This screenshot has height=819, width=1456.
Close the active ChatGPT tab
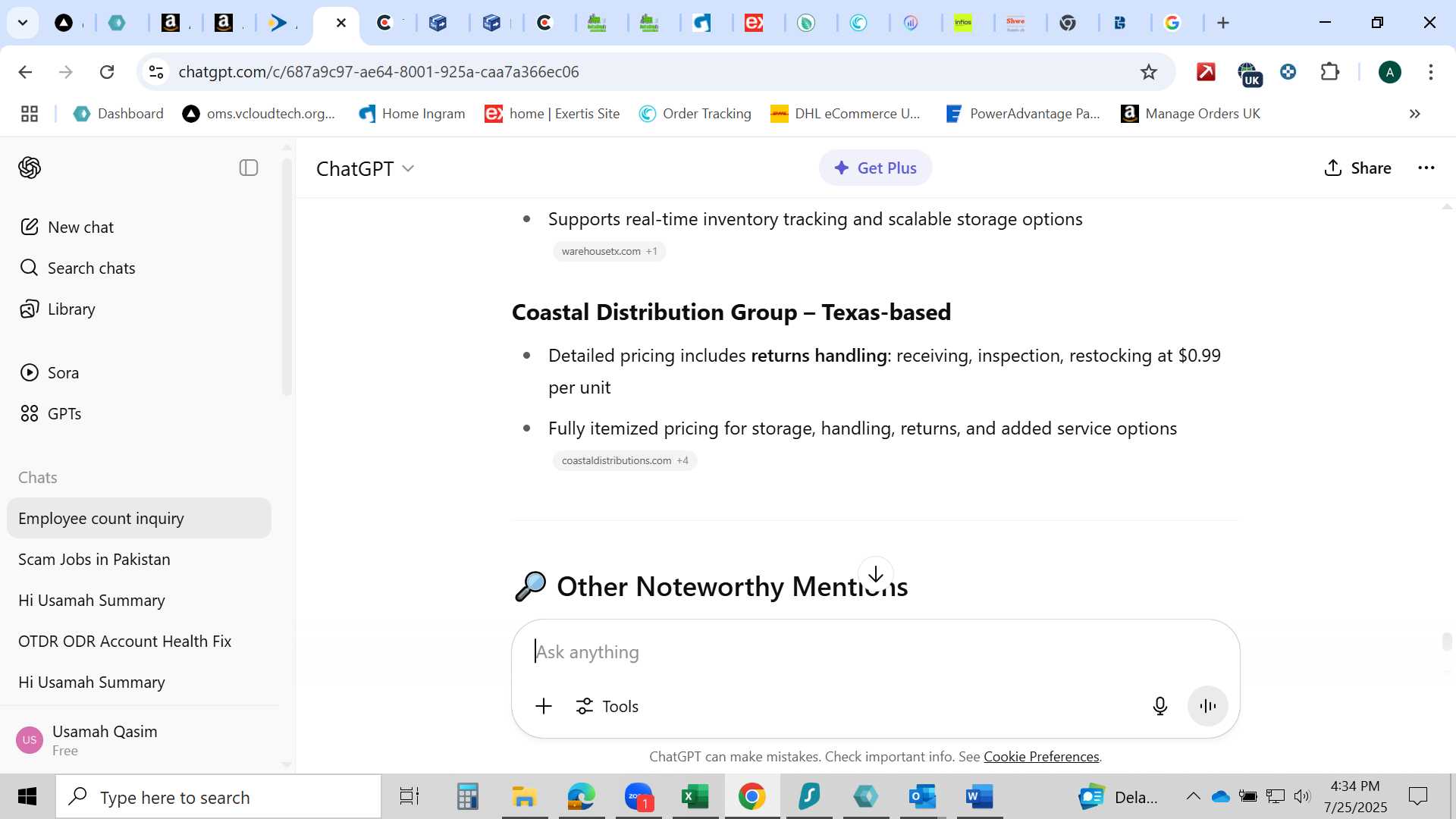coord(341,23)
